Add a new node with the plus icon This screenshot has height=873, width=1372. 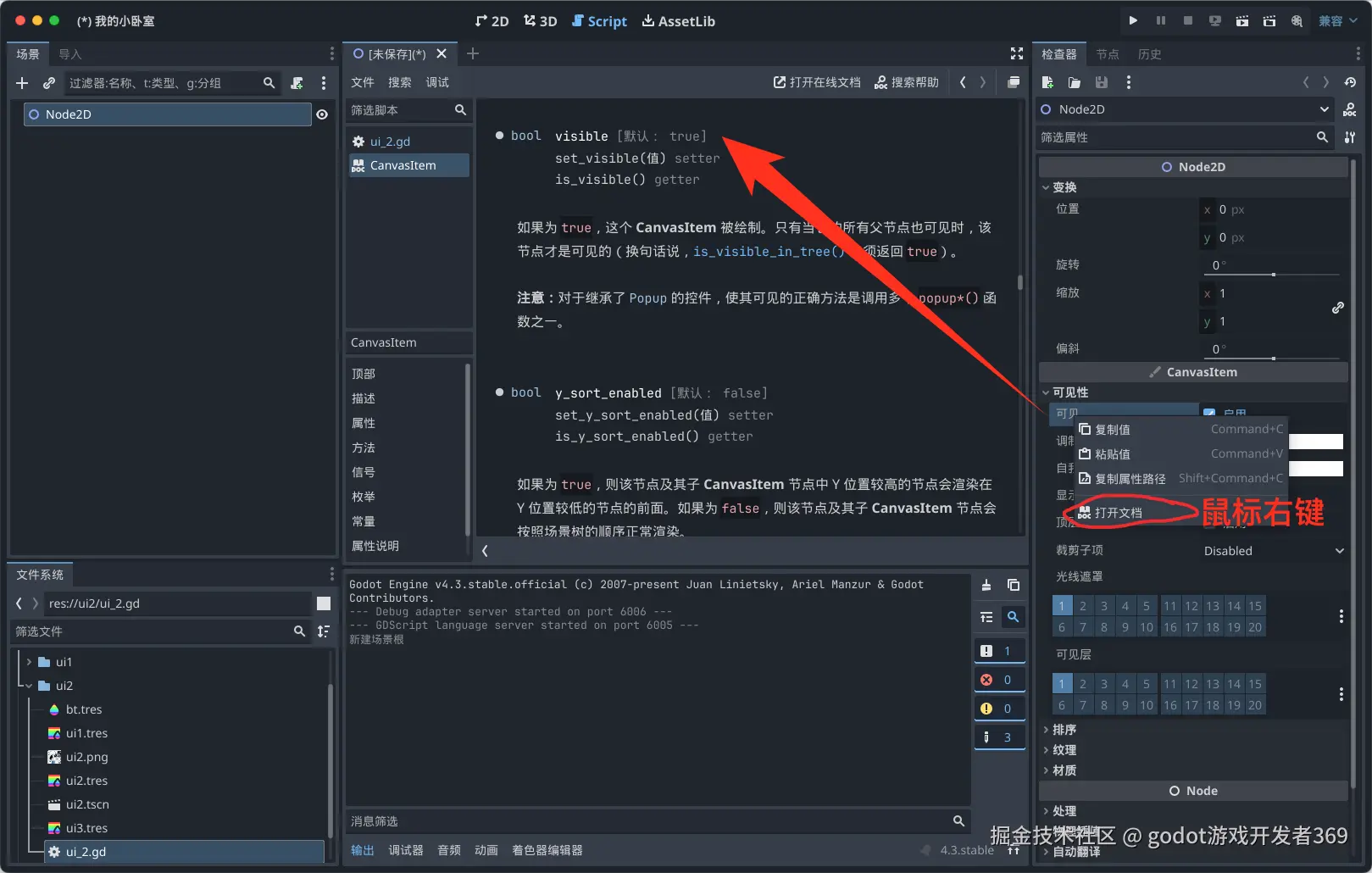coord(22,83)
